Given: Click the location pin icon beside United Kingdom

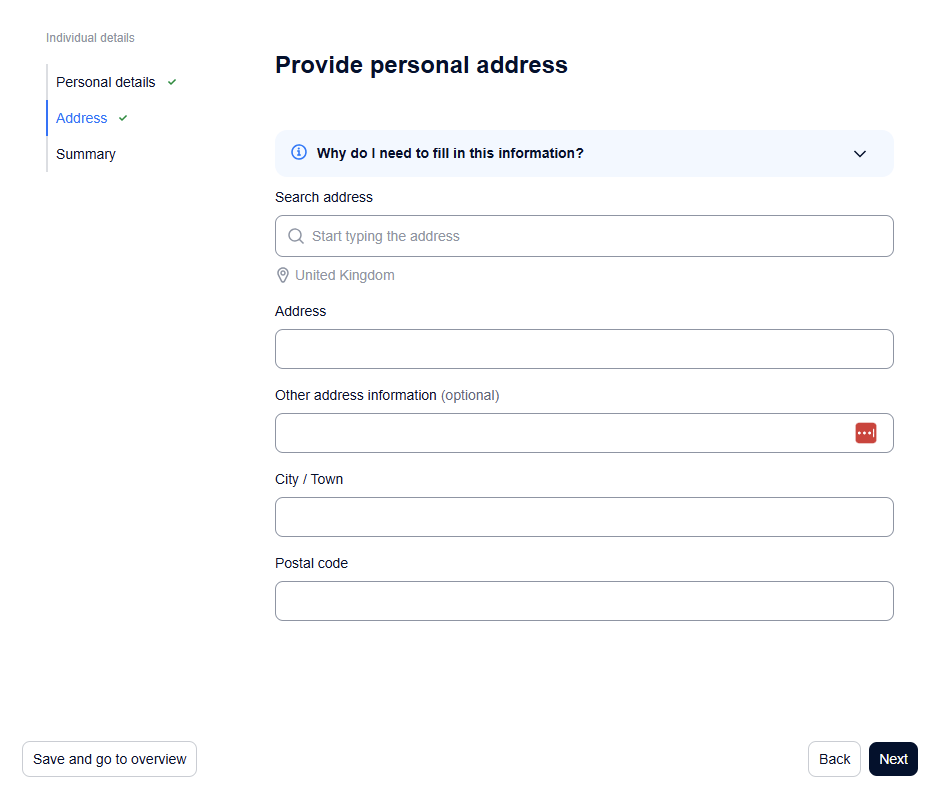Looking at the screenshot, I should pyautogui.click(x=282, y=275).
